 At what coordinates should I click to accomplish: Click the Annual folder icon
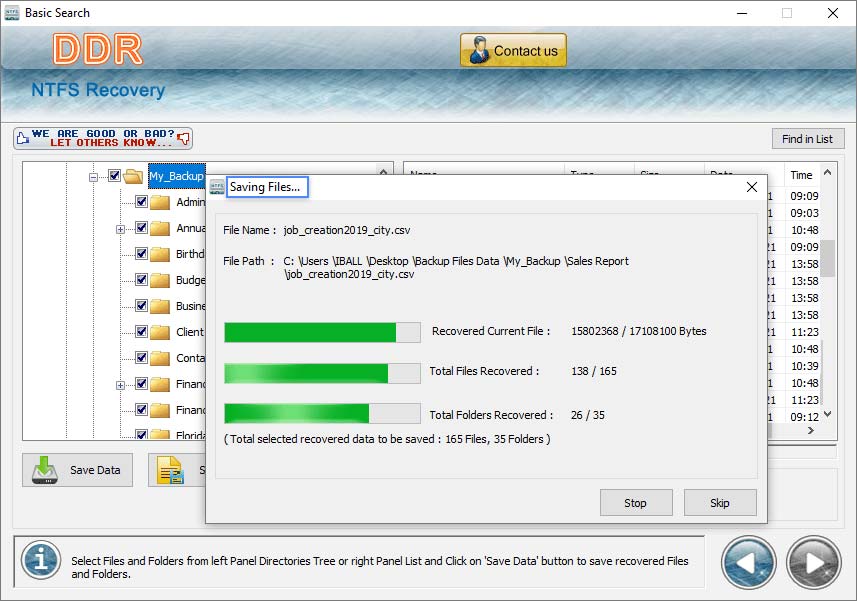coord(160,228)
